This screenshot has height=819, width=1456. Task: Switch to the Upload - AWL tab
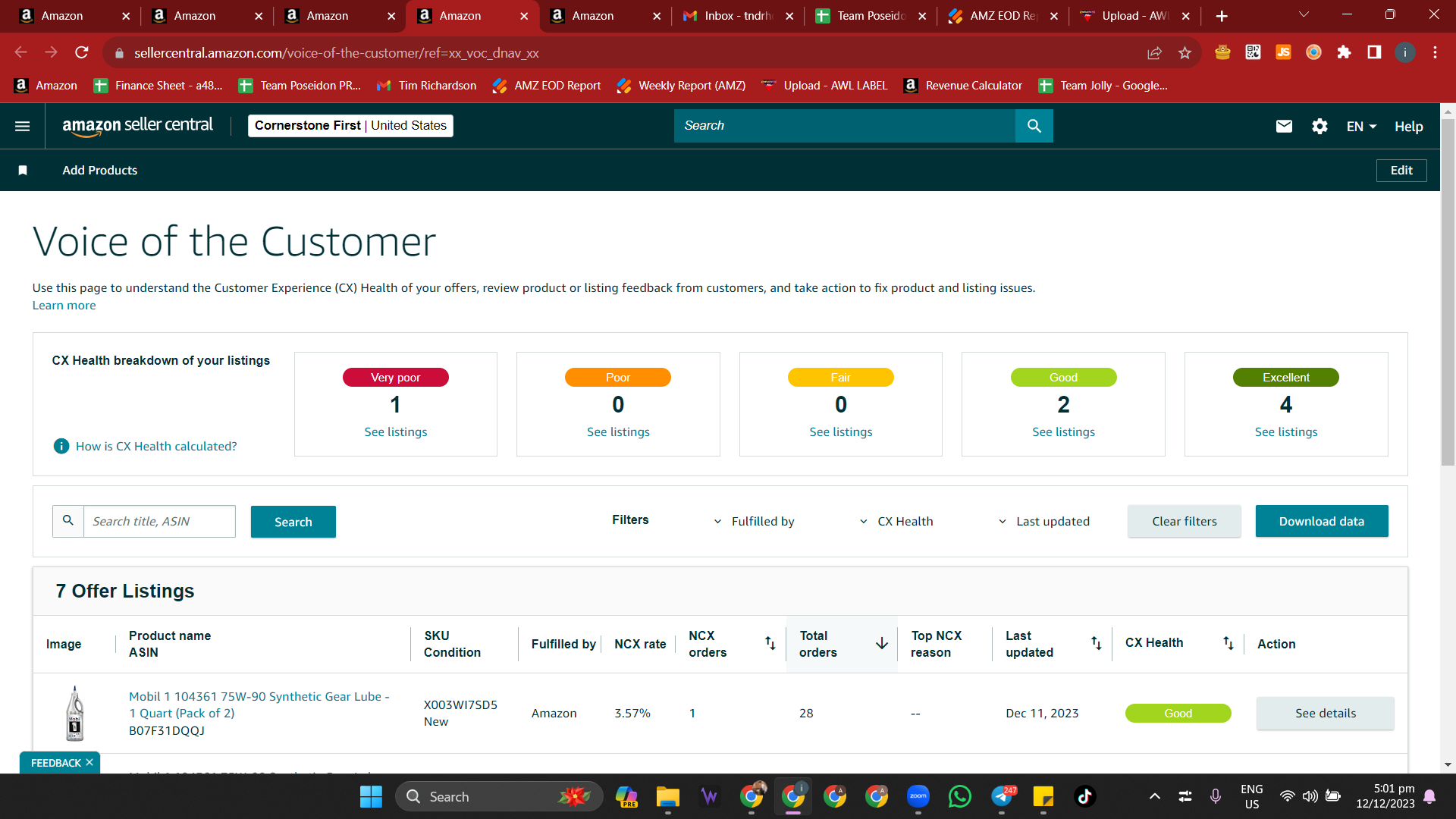pyautogui.click(x=1134, y=16)
